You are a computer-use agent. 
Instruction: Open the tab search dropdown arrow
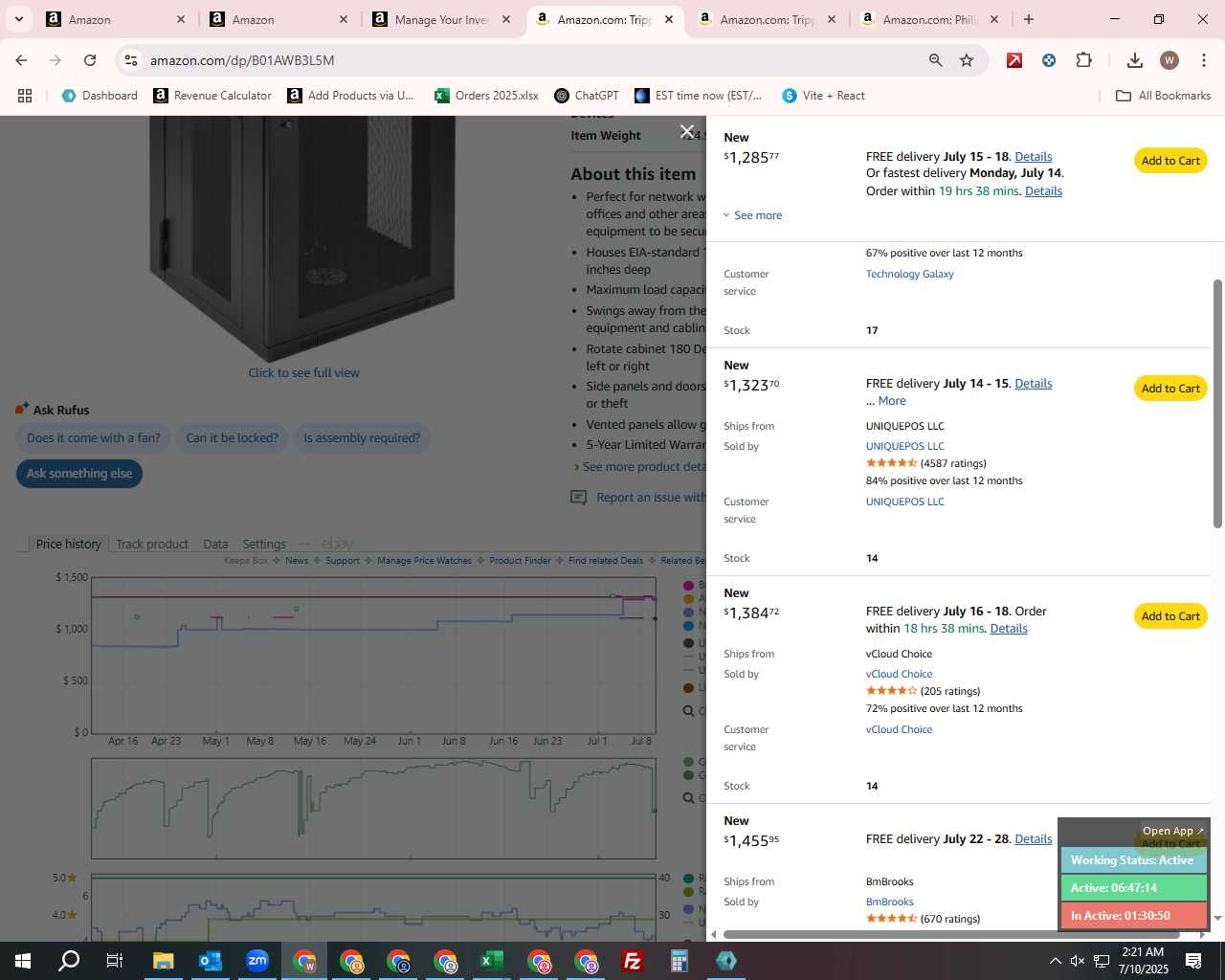[x=18, y=19]
